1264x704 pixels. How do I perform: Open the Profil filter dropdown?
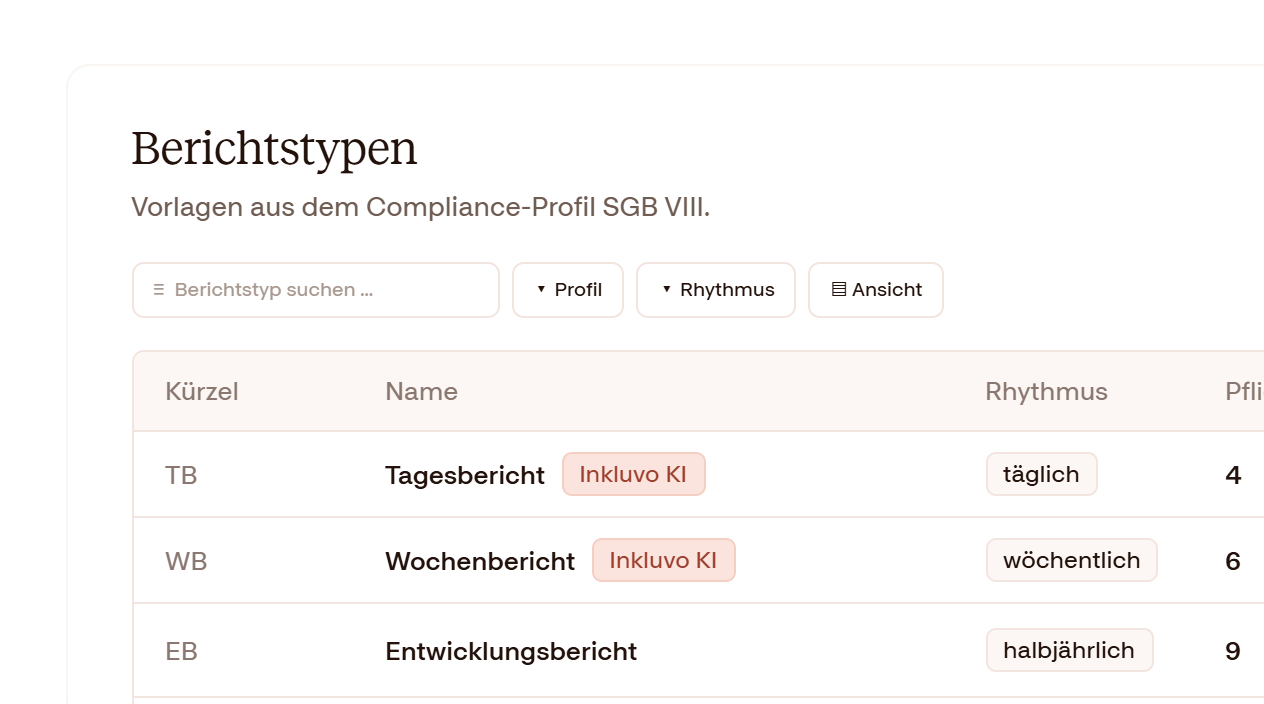[568, 290]
